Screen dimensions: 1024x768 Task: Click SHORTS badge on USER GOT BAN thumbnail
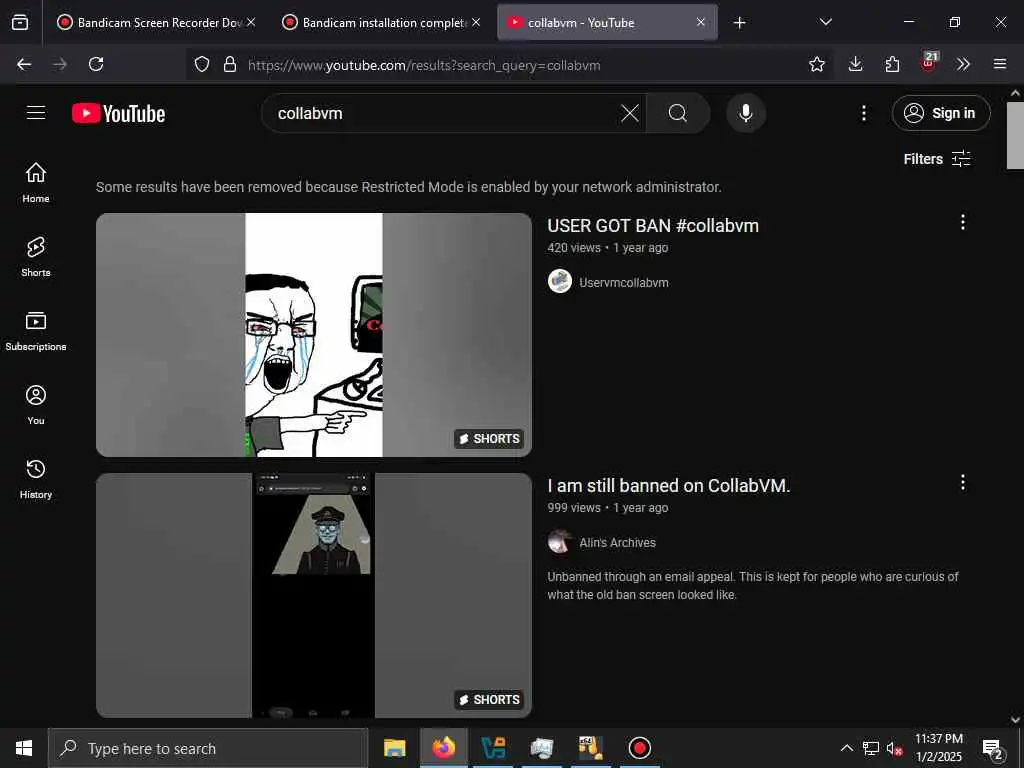tap(489, 439)
